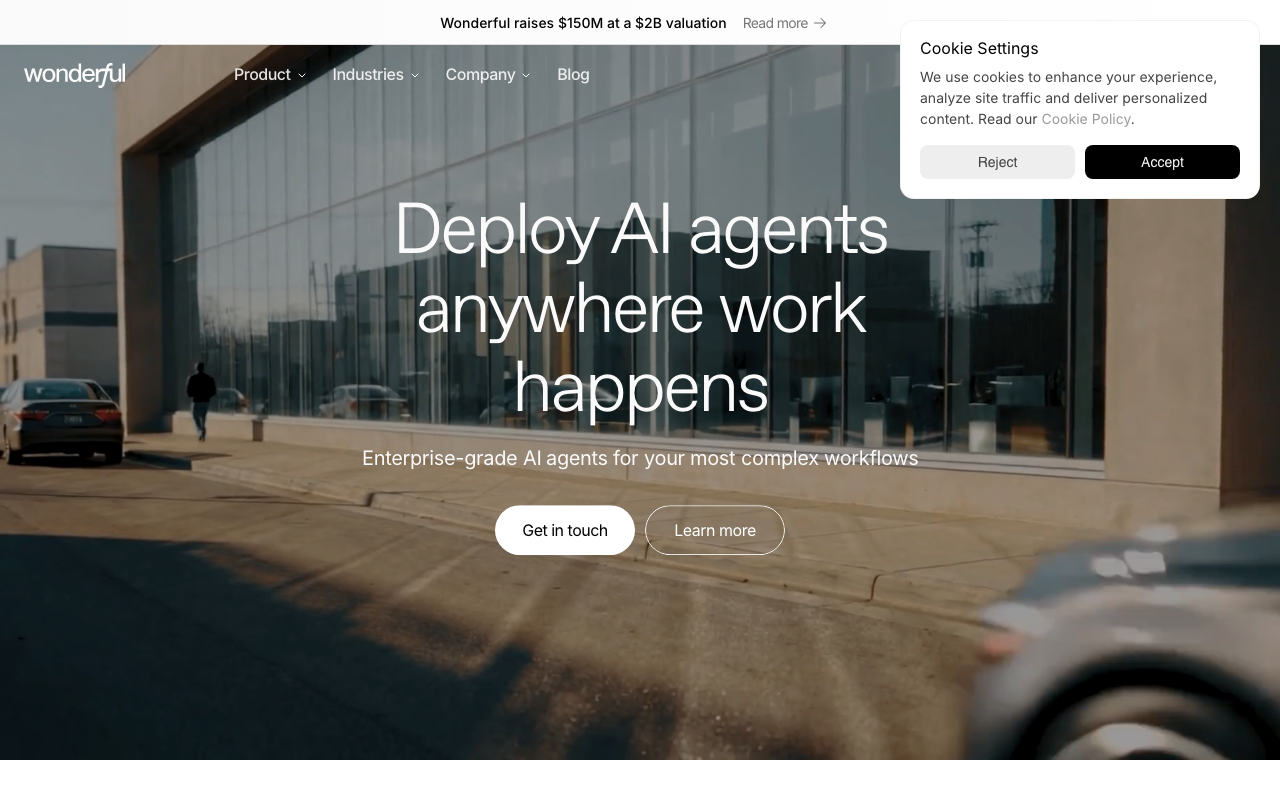
Task: Click the arrow icon beside Read more
Action: (x=820, y=23)
